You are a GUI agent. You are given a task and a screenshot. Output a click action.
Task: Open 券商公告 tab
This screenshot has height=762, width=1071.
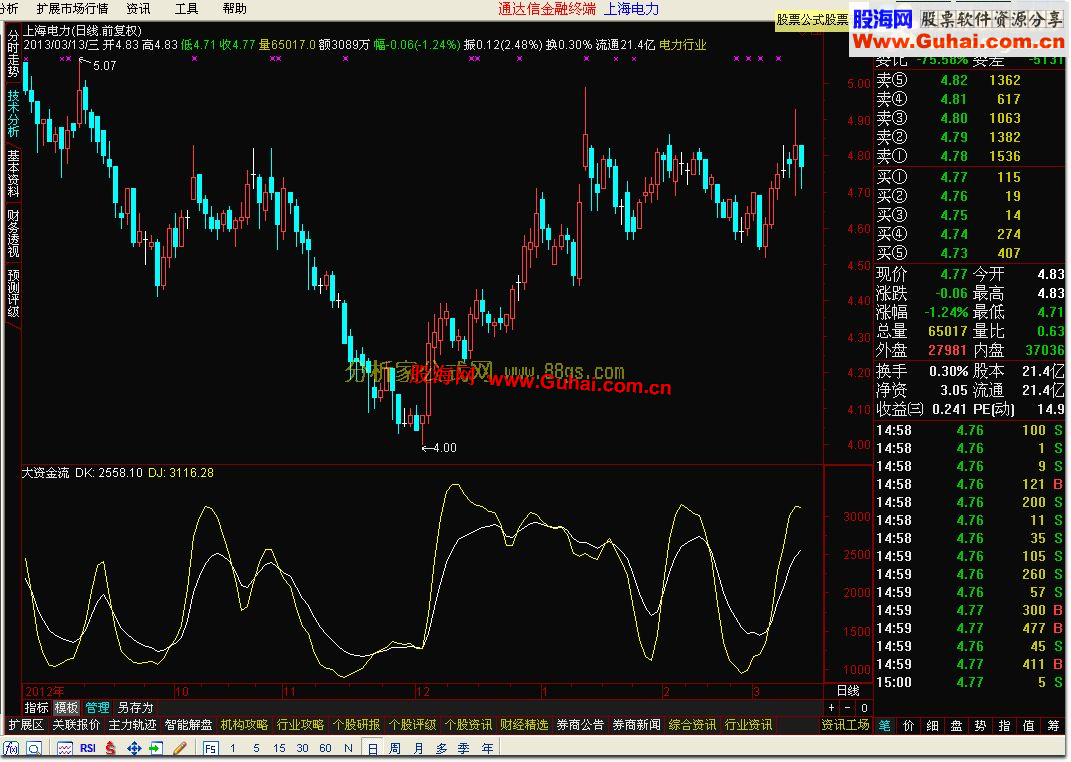581,725
